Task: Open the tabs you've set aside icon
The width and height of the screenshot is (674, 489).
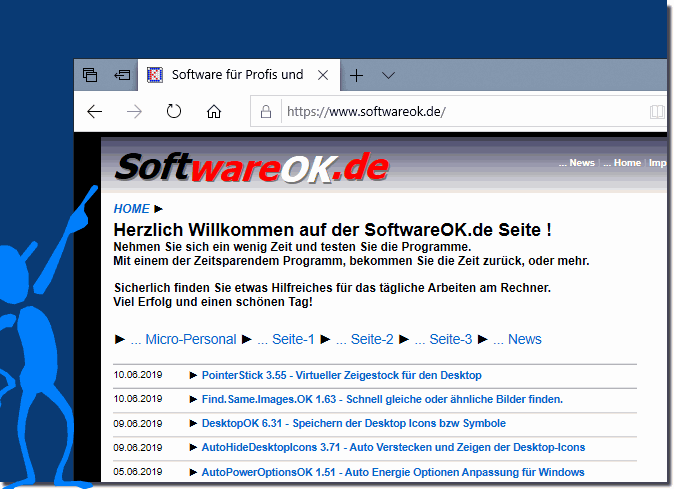Action: 90,75
